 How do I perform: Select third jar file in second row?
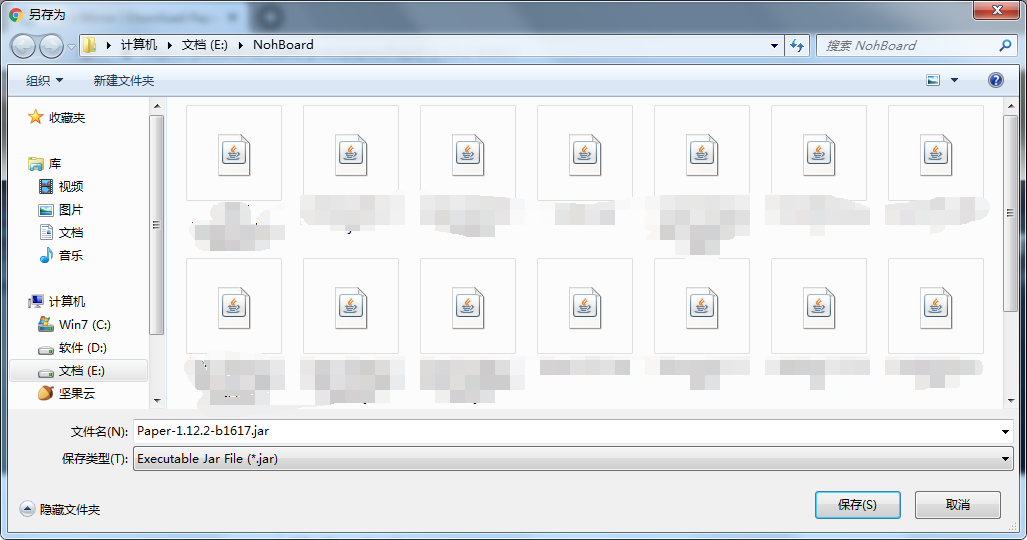pos(468,307)
